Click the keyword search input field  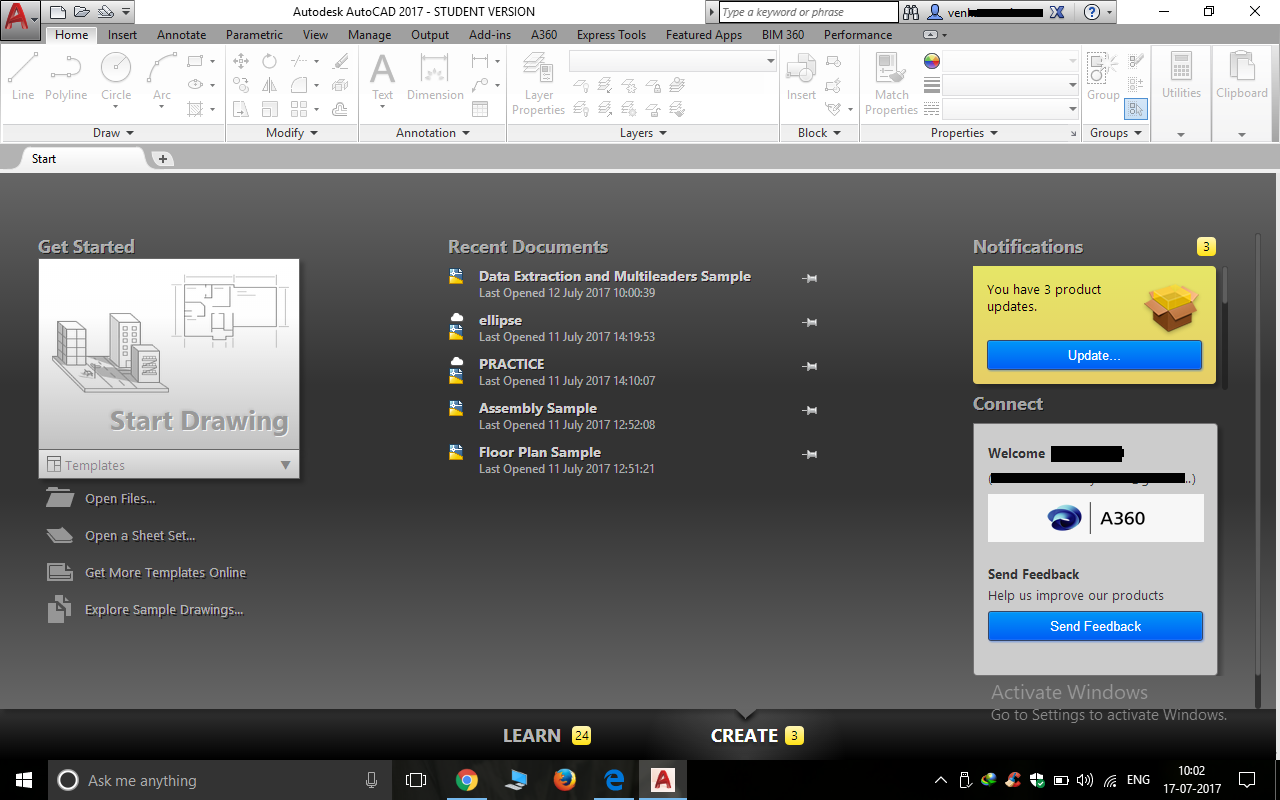tap(808, 12)
